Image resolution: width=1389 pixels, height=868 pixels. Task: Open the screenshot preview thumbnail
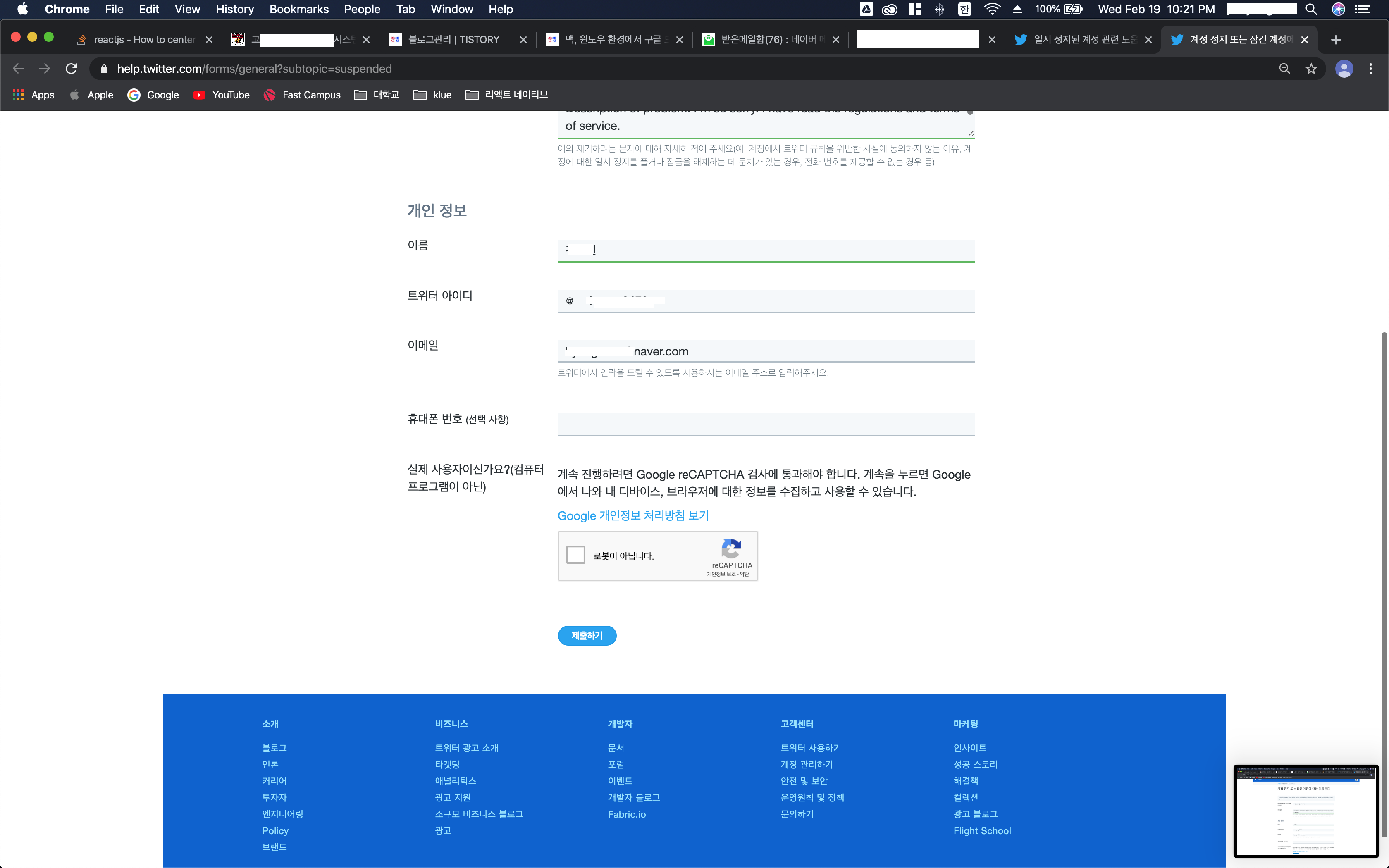click(1306, 811)
